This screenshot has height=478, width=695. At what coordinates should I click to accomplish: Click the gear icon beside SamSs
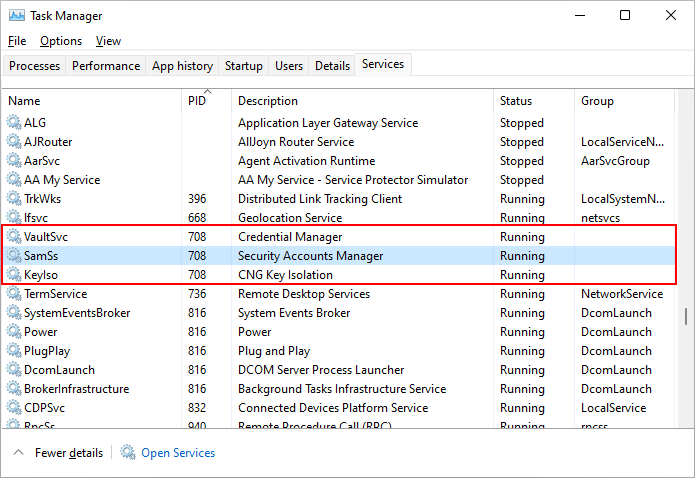tap(14, 255)
